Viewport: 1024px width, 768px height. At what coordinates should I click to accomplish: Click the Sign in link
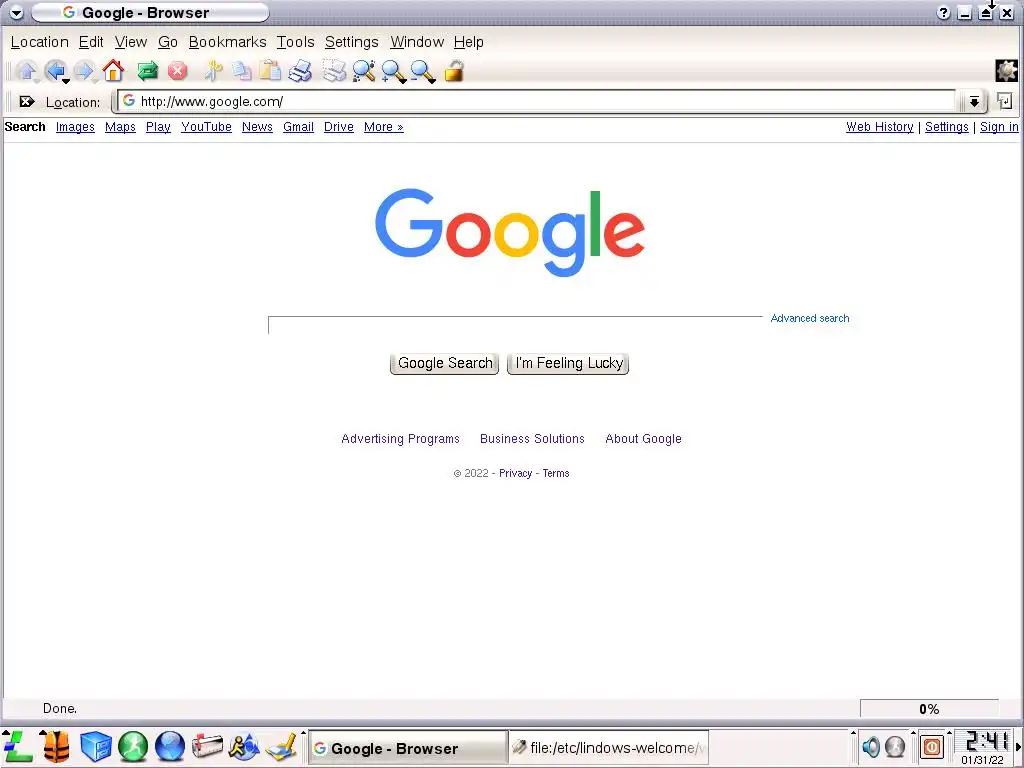coord(999,127)
